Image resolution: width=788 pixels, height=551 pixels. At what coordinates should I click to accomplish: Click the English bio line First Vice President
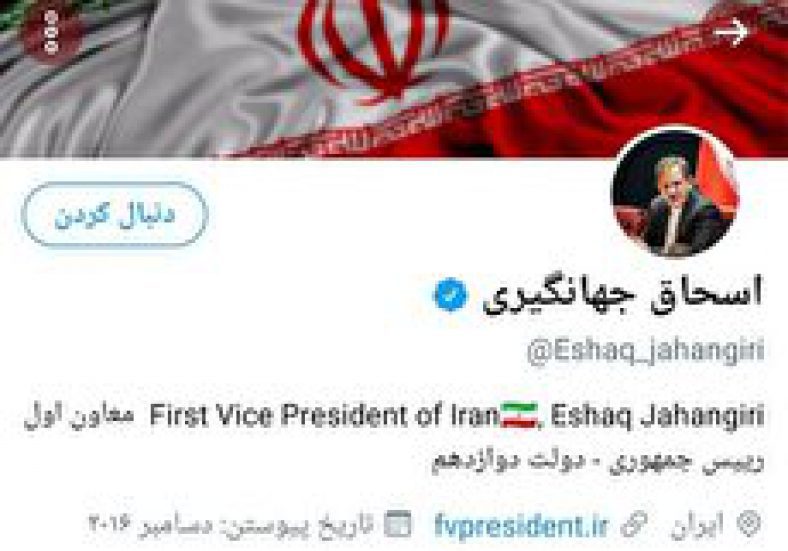point(325,415)
